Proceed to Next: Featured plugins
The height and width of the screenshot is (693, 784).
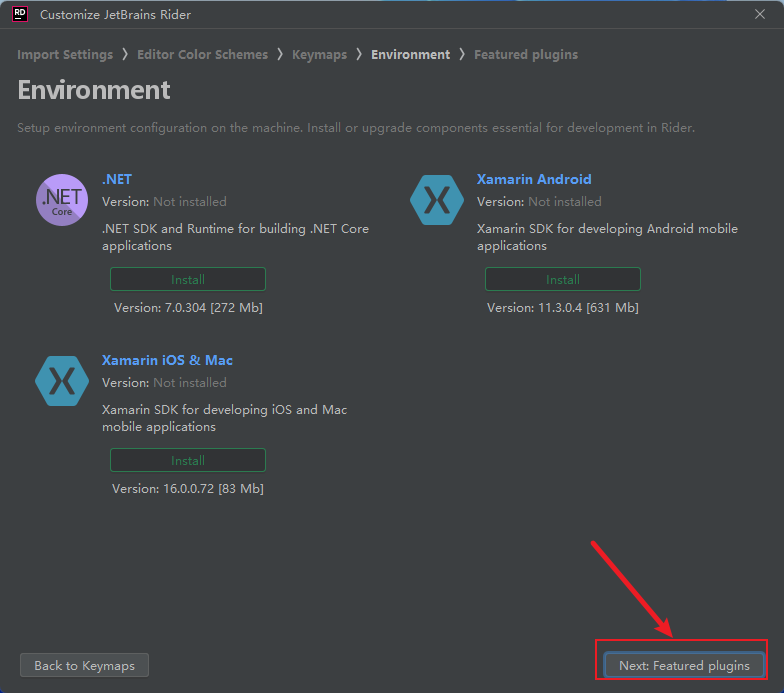click(x=684, y=665)
